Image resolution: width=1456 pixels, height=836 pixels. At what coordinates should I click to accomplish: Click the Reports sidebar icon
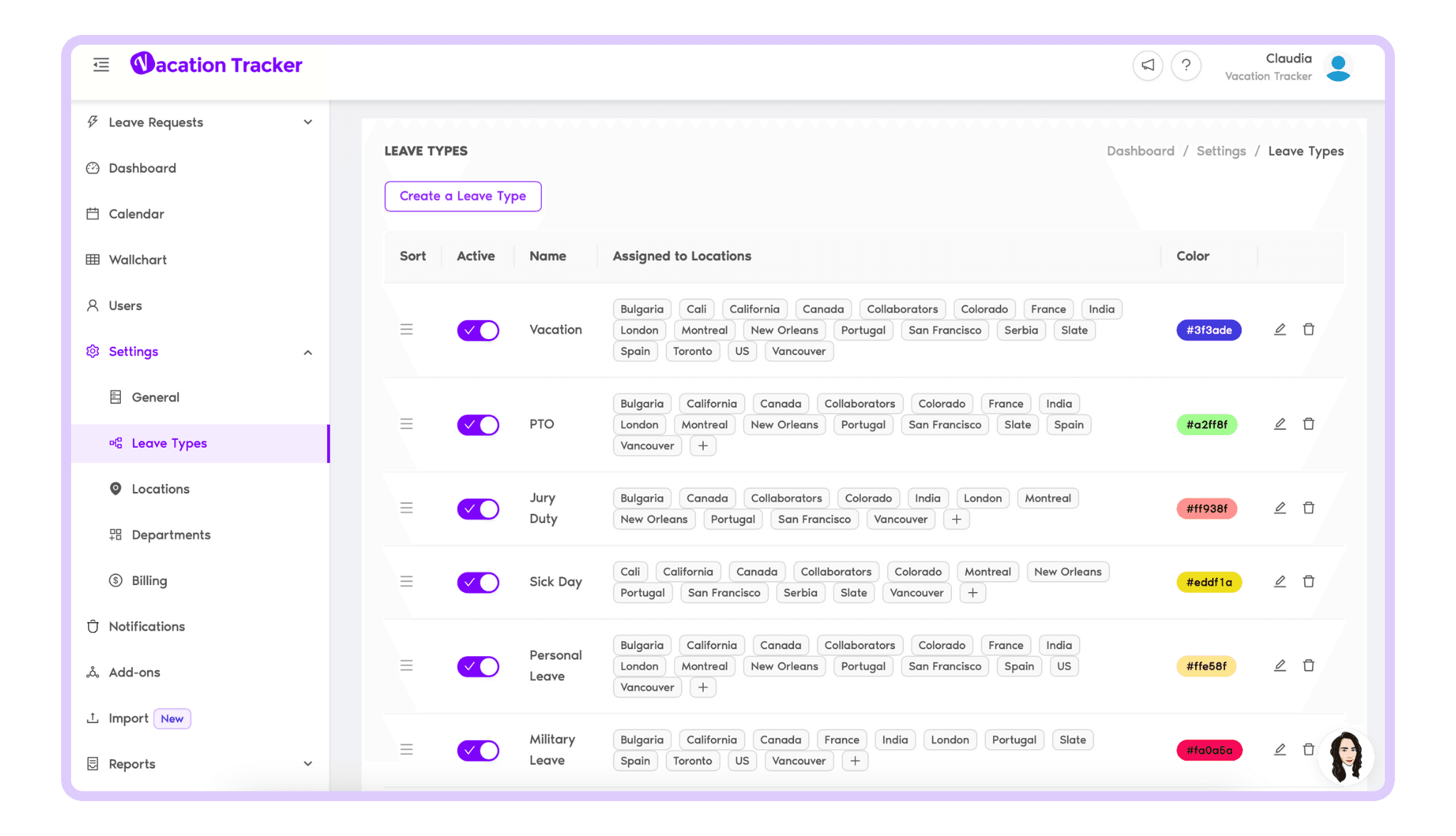93,764
